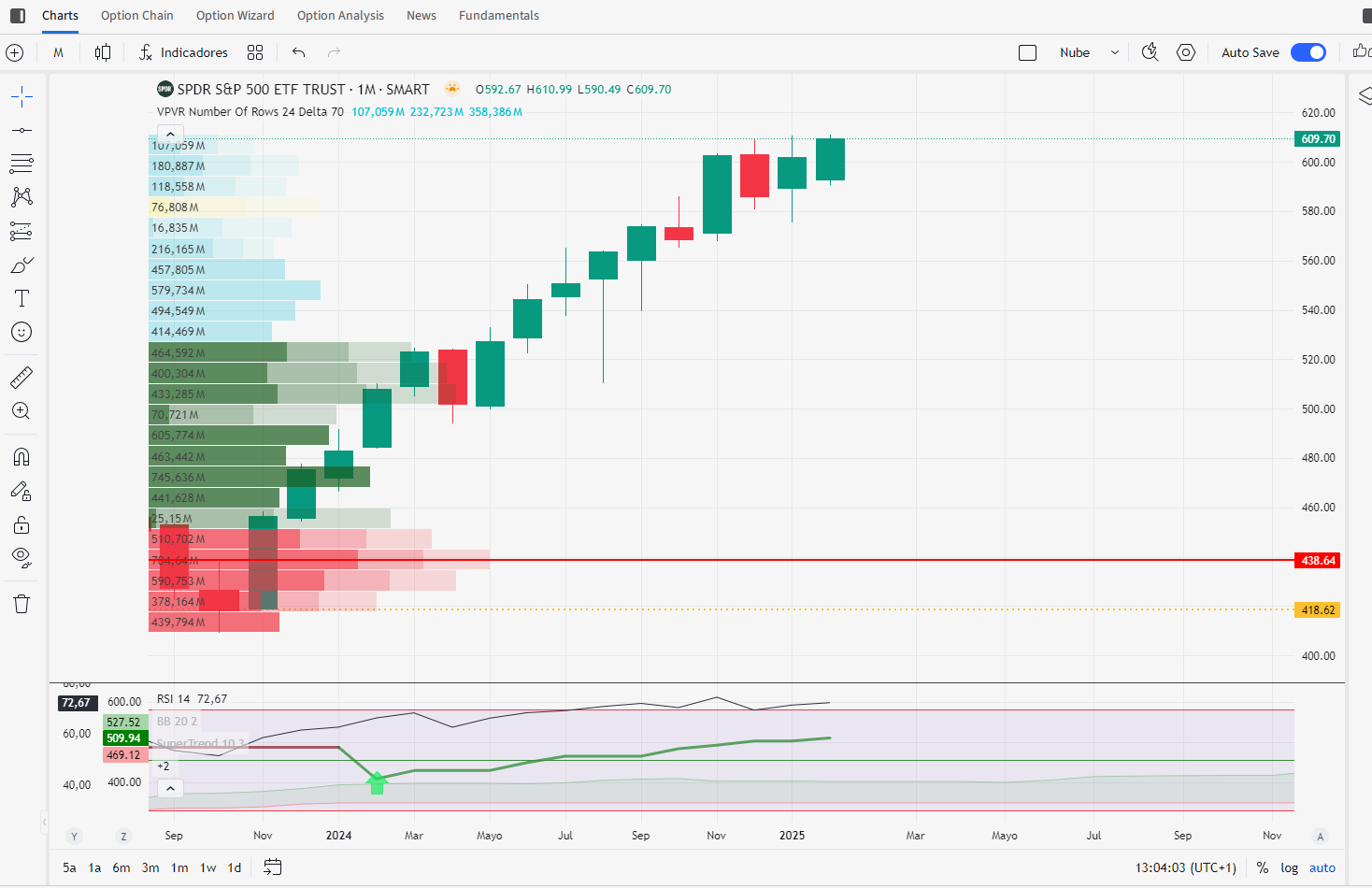Select the crosshair cursor tool
This screenshot has width=1372, height=888.
click(21, 96)
